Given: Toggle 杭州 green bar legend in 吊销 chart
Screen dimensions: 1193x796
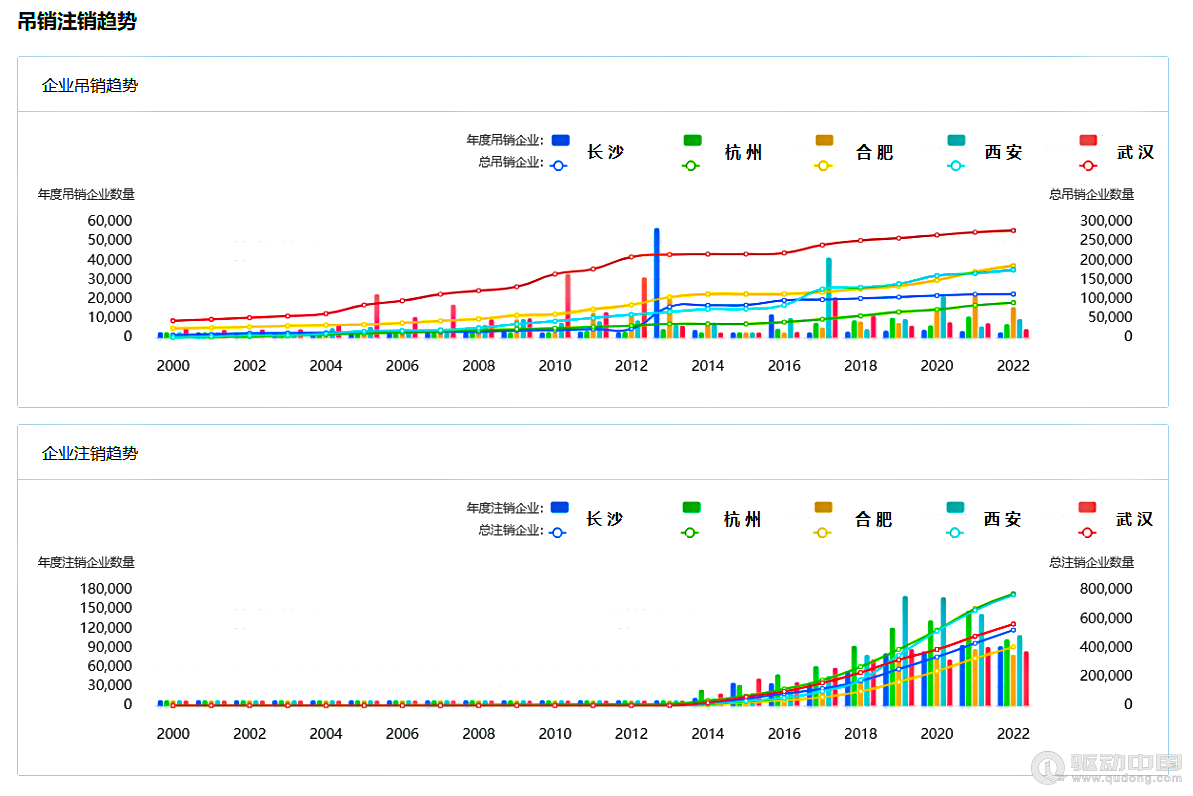Looking at the screenshot, I should [691, 141].
